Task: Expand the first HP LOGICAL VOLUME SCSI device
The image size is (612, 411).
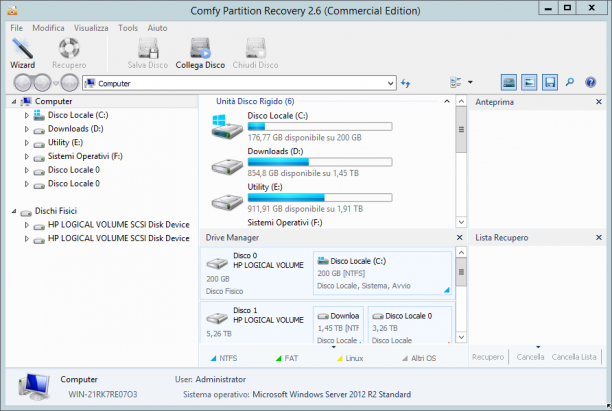Action: (x=27, y=225)
